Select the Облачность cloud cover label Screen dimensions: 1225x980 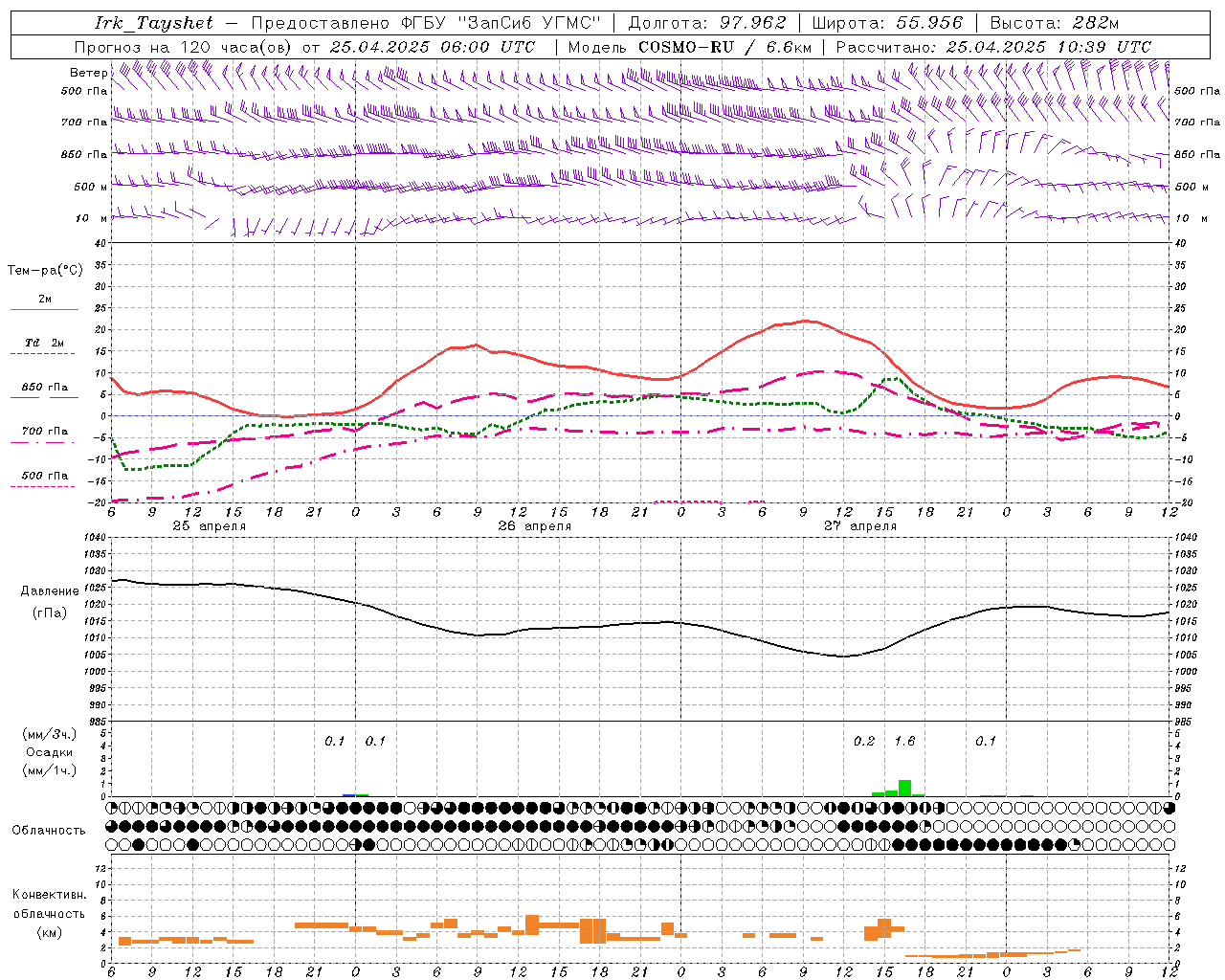49,831
